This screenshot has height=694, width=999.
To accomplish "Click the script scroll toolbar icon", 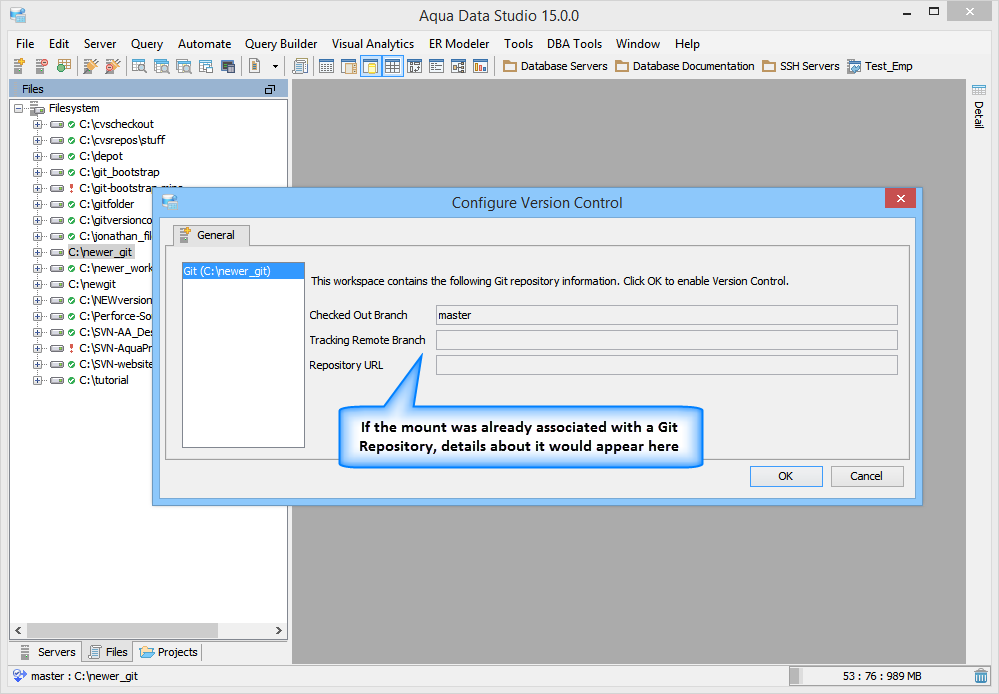I will [x=300, y=66].
